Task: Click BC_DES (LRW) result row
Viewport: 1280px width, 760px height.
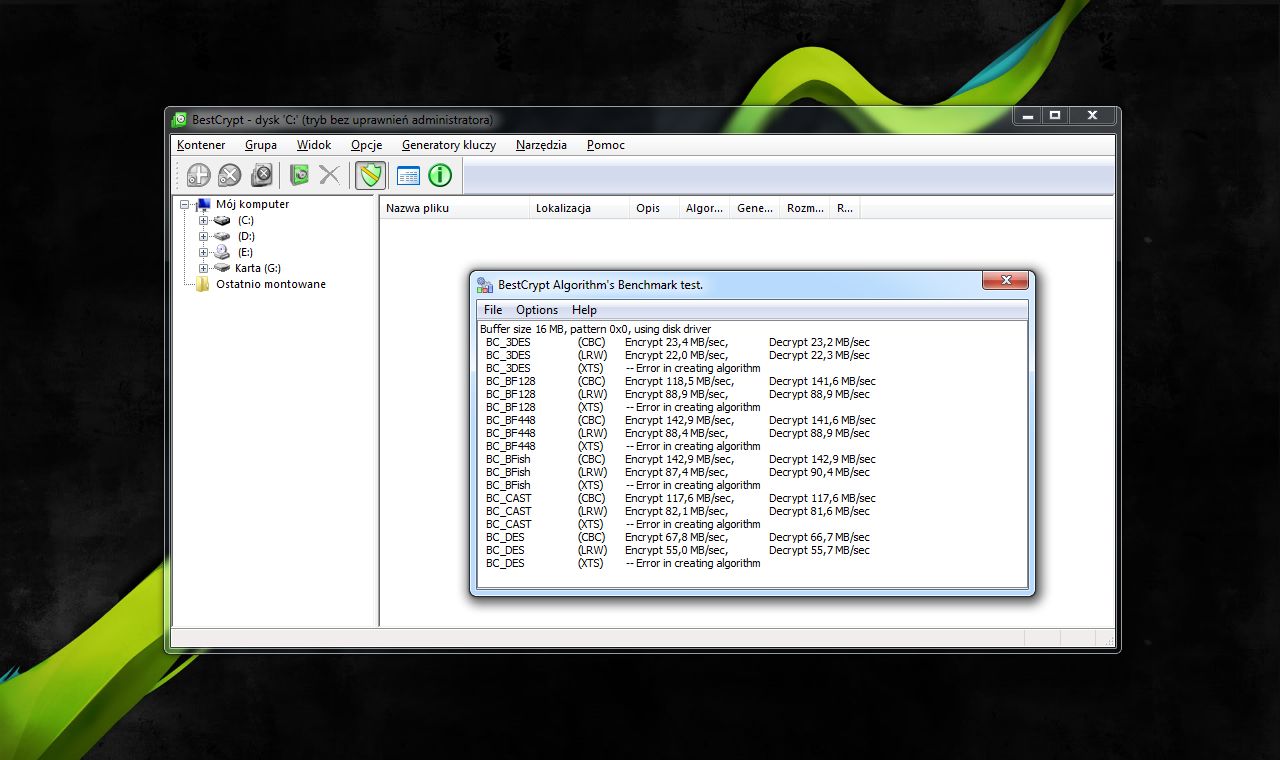Action: tap(678, 550)
